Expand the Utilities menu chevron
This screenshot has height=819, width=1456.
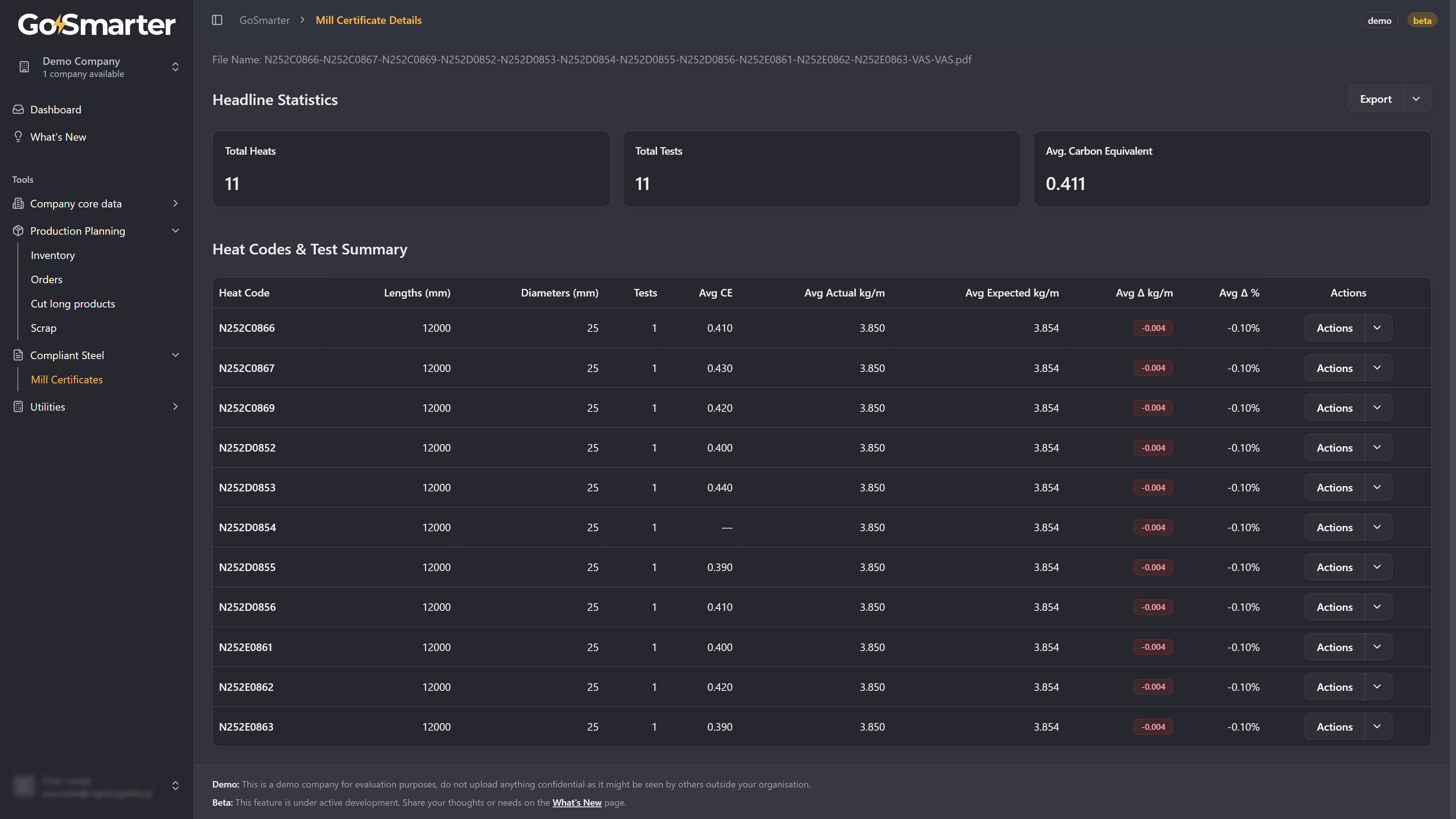tap(175, 407)
